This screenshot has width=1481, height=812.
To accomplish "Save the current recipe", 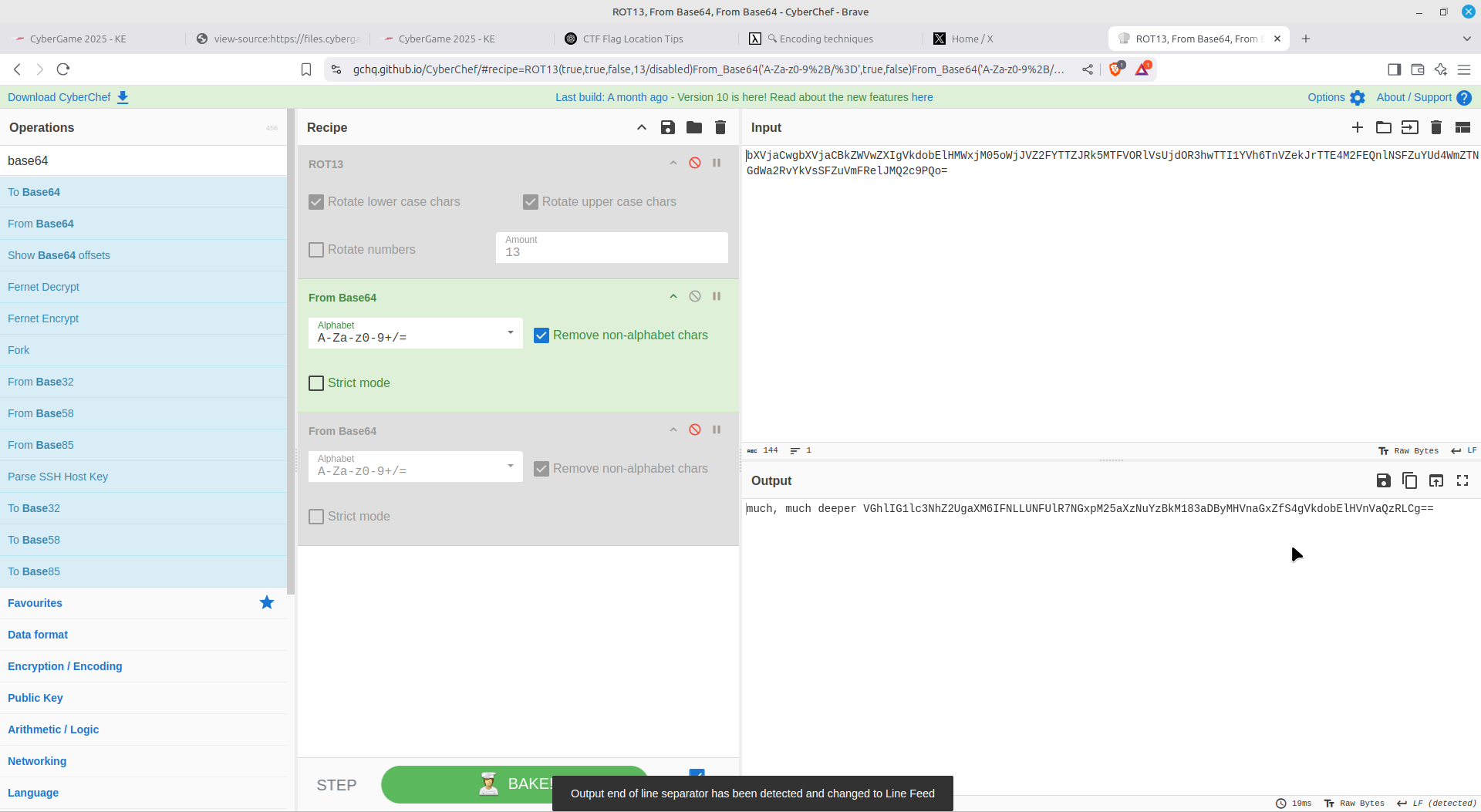I will (x=667, y=128).
